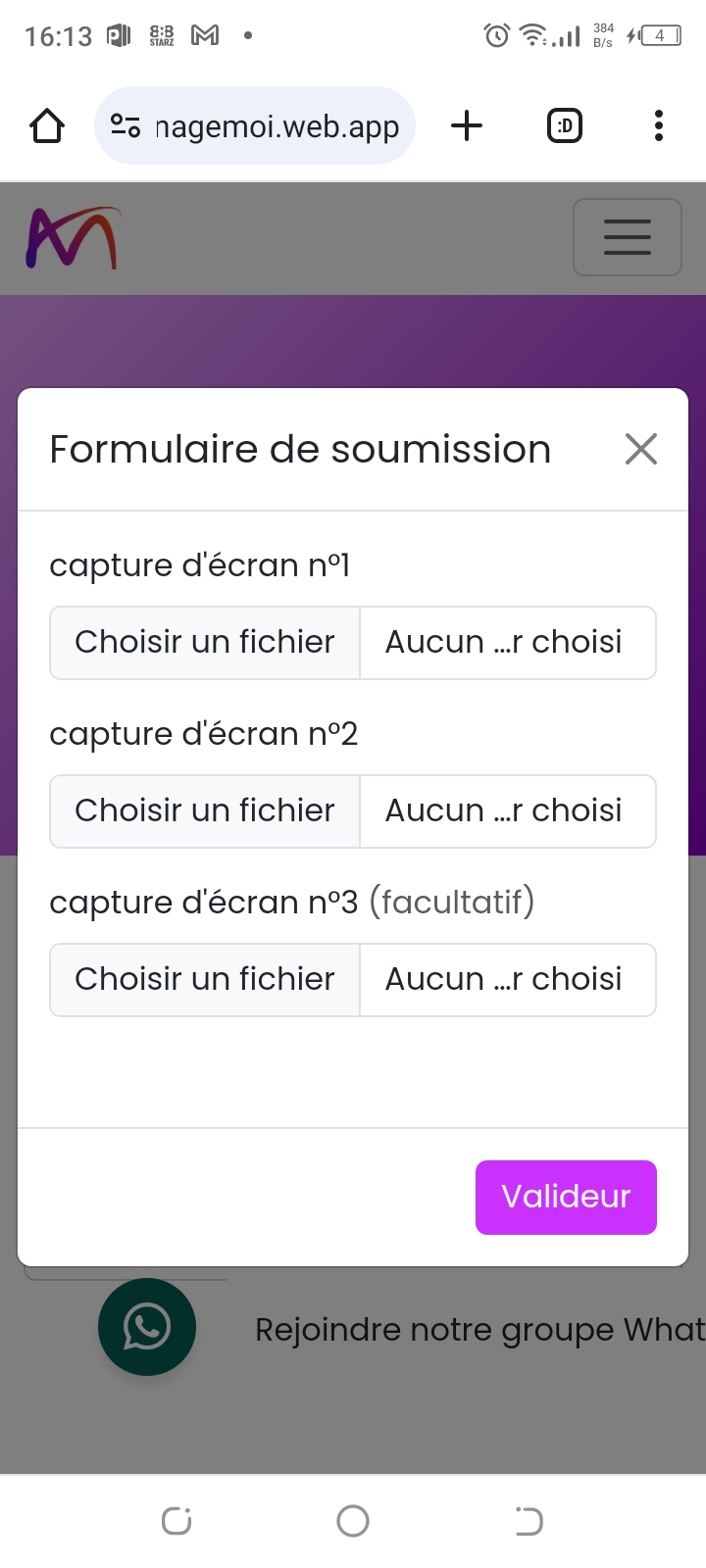Choose a file for capture d'écran n°2

(x=205, y=811)
